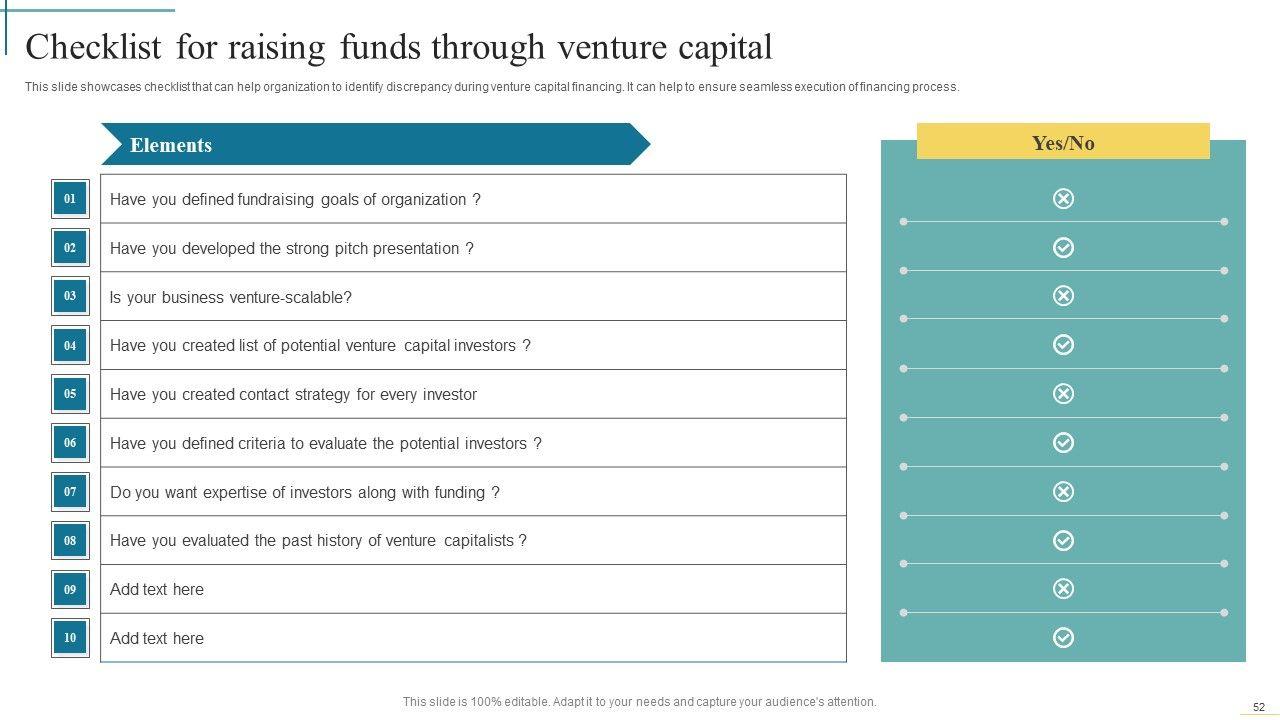Click the cross icon beside venture-scalable question
This screenshot has height=720, width=1280.
pos(1063,296)
